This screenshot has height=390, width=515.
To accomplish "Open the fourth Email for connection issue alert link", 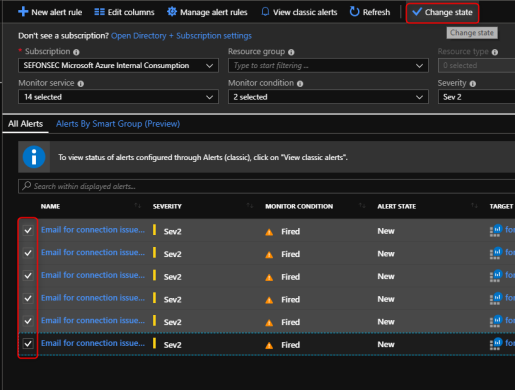I will tap(93, 298).
